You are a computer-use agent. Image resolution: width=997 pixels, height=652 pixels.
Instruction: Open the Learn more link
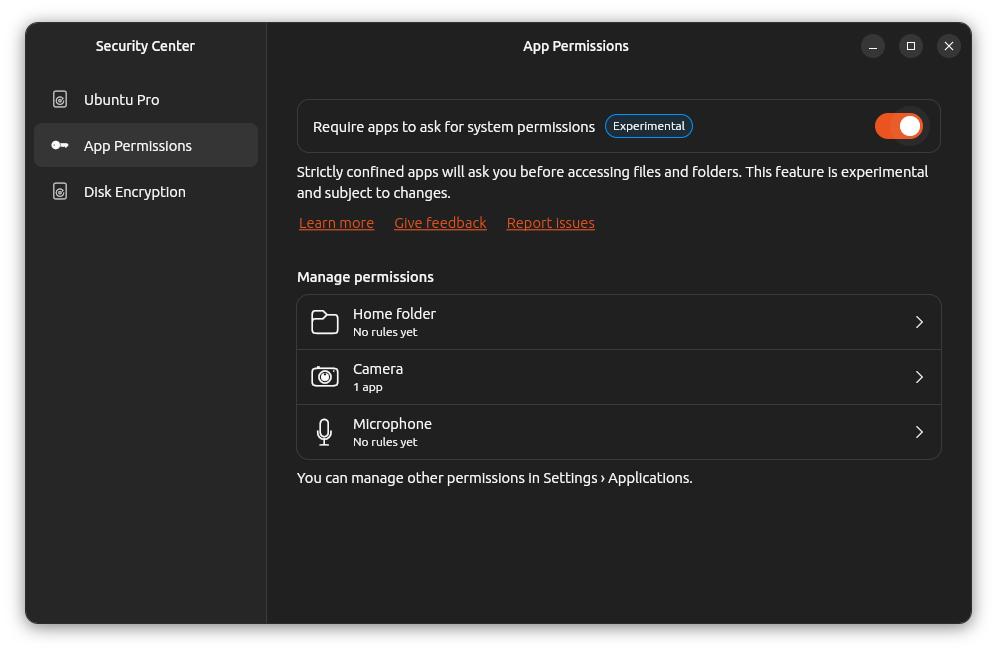[x=336, y=223]
